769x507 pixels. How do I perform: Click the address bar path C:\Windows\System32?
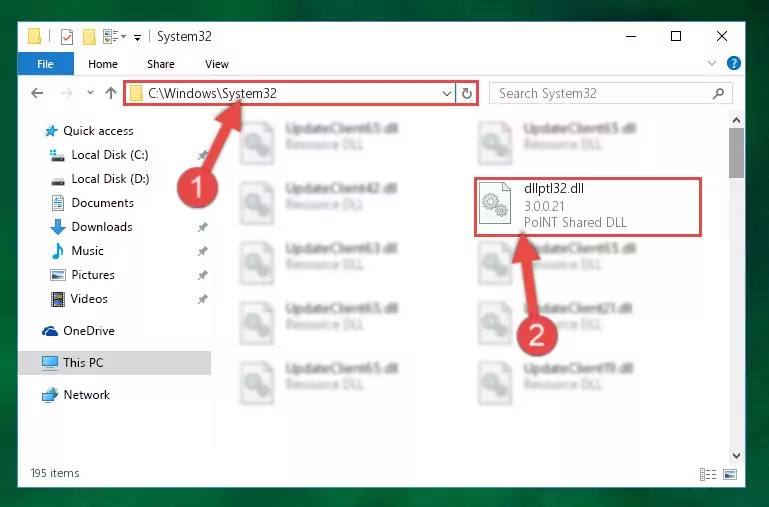[212, 93]
